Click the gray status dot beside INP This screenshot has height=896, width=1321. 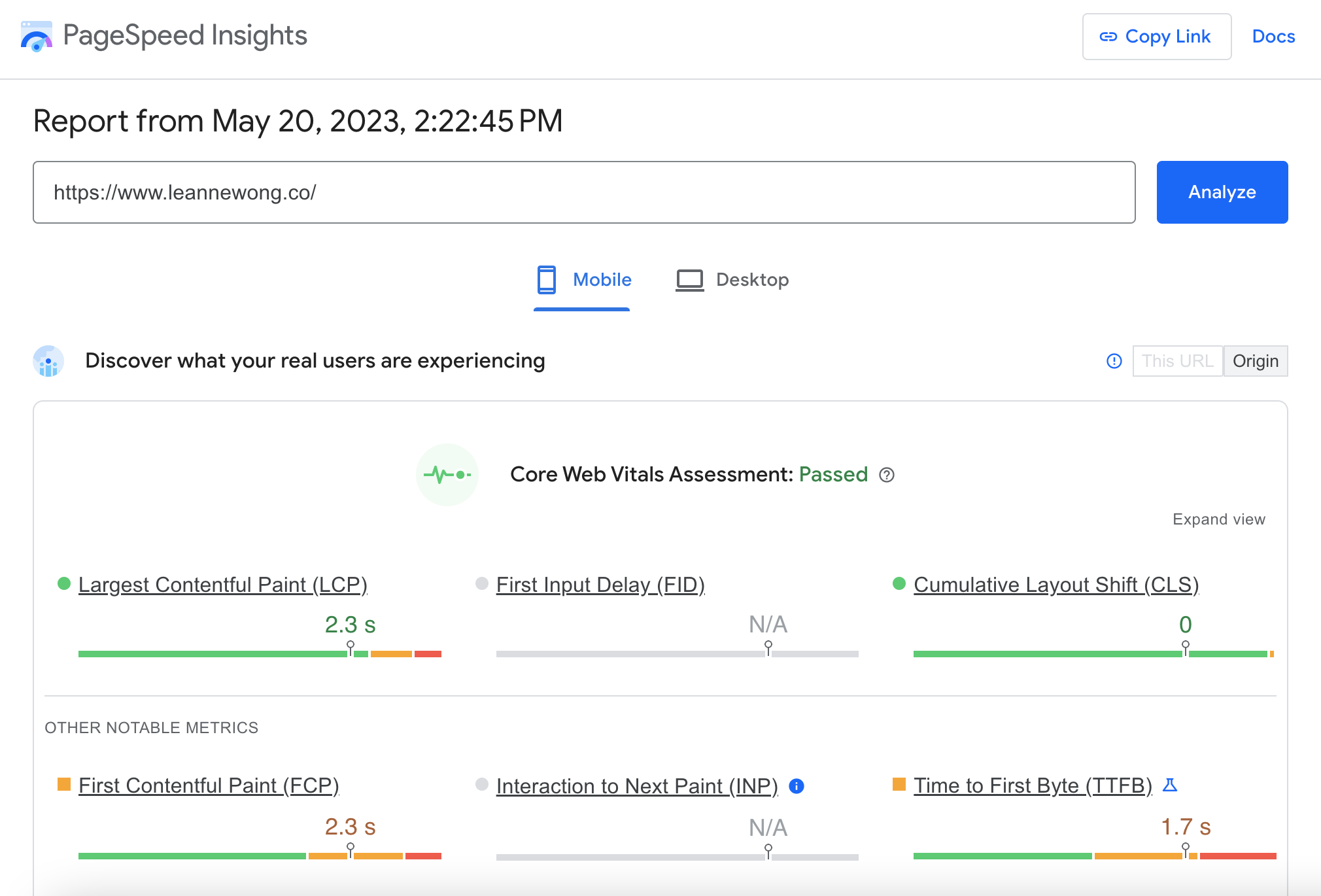click(x=482, y=784)
